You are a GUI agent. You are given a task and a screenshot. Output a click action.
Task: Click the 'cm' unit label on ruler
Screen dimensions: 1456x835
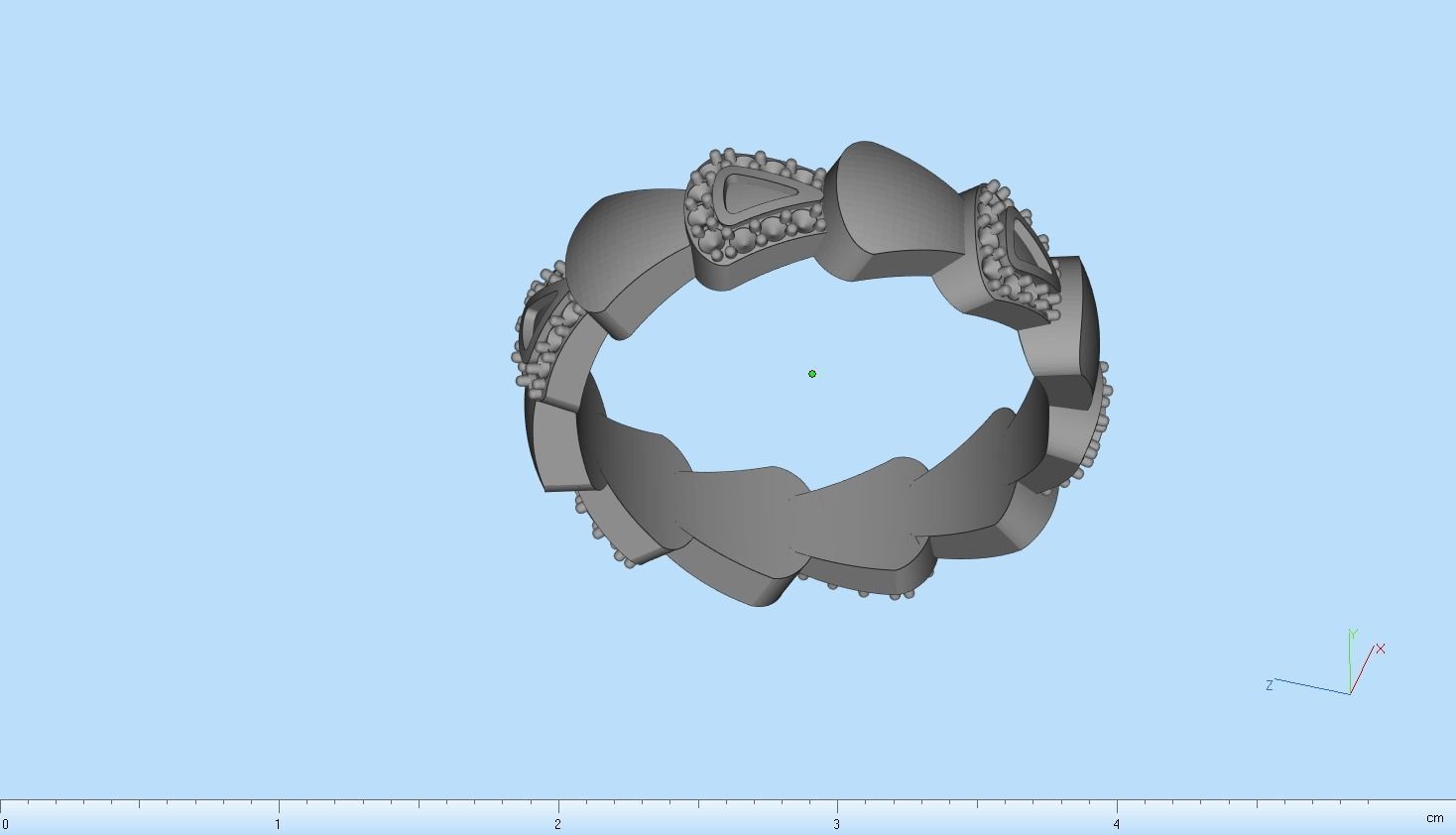pyautogui.click(x=1434, y=818)
